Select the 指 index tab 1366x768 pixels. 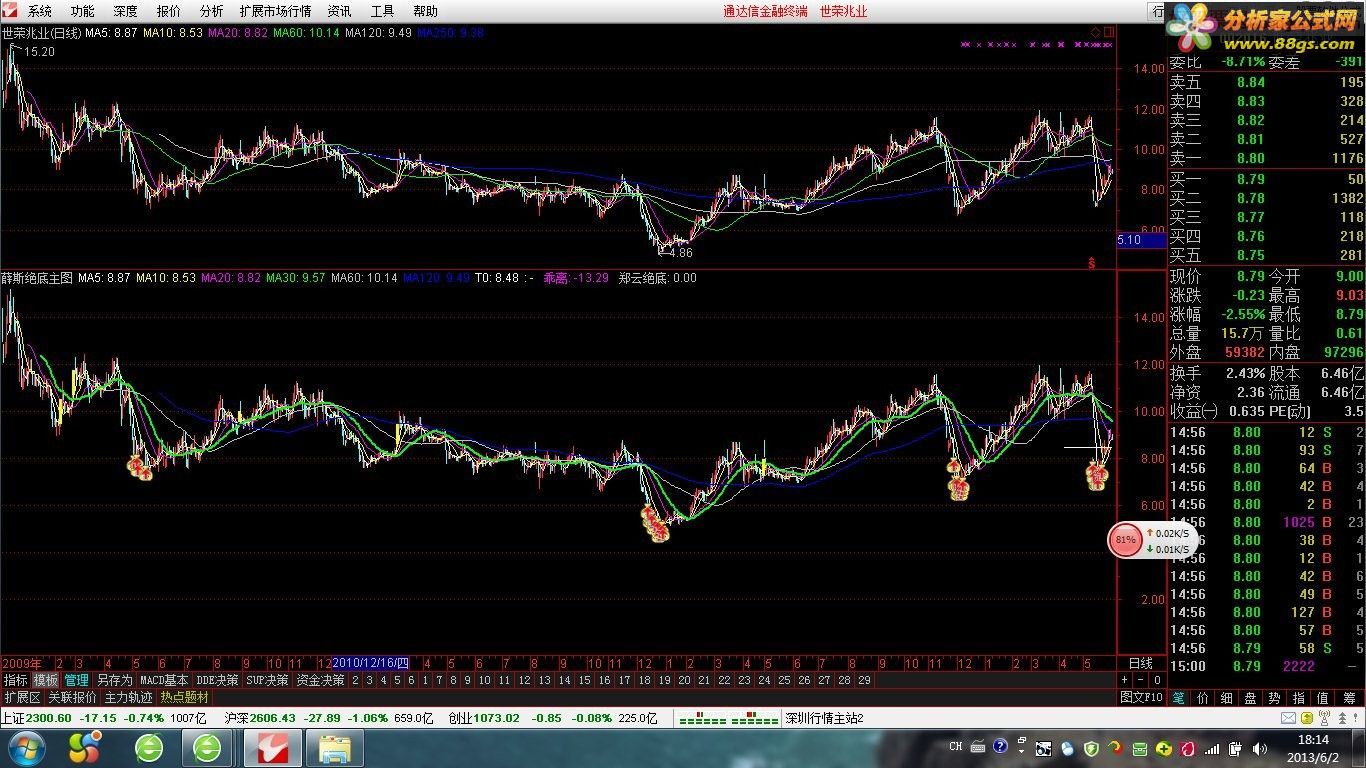point(1299,698)
